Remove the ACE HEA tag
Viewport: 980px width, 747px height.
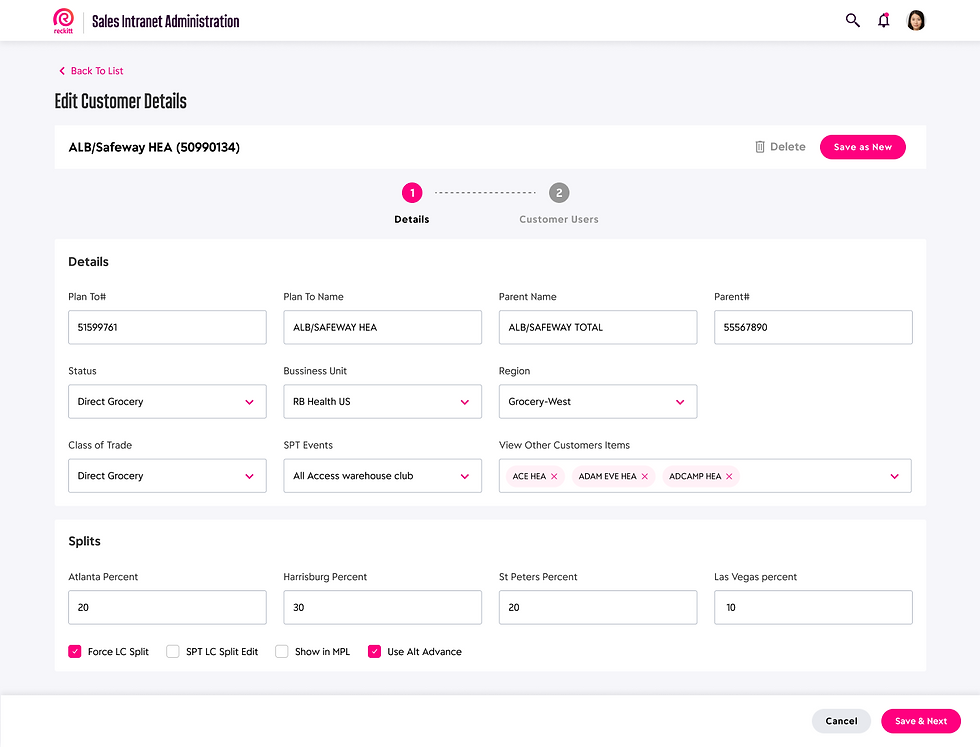554,477
